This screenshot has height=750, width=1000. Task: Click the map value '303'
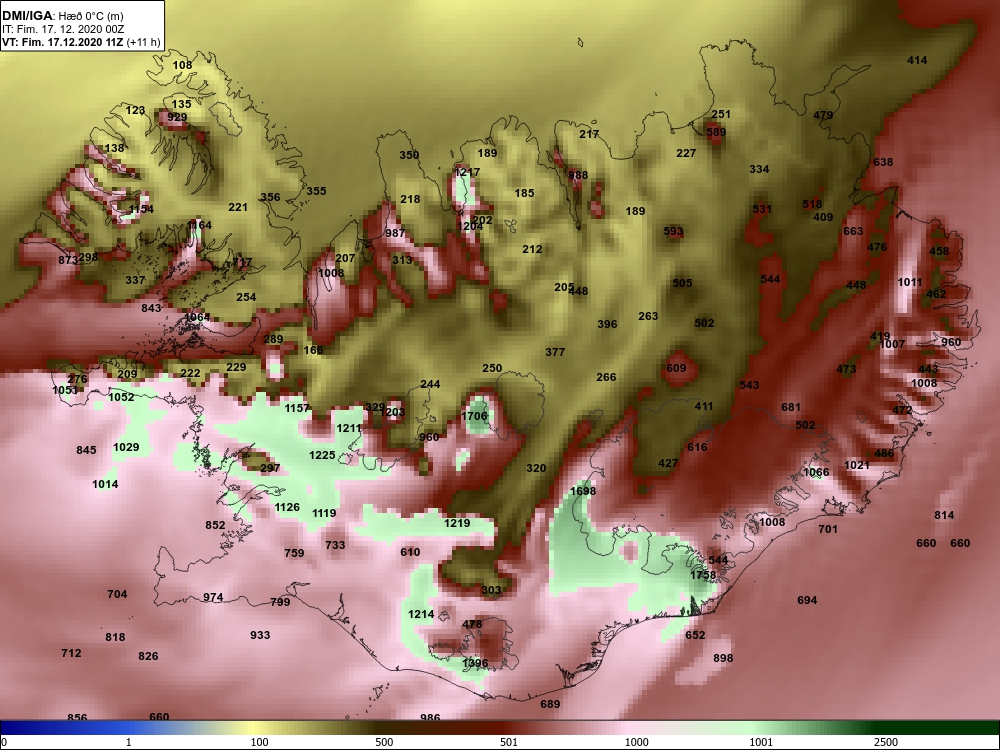491,590
